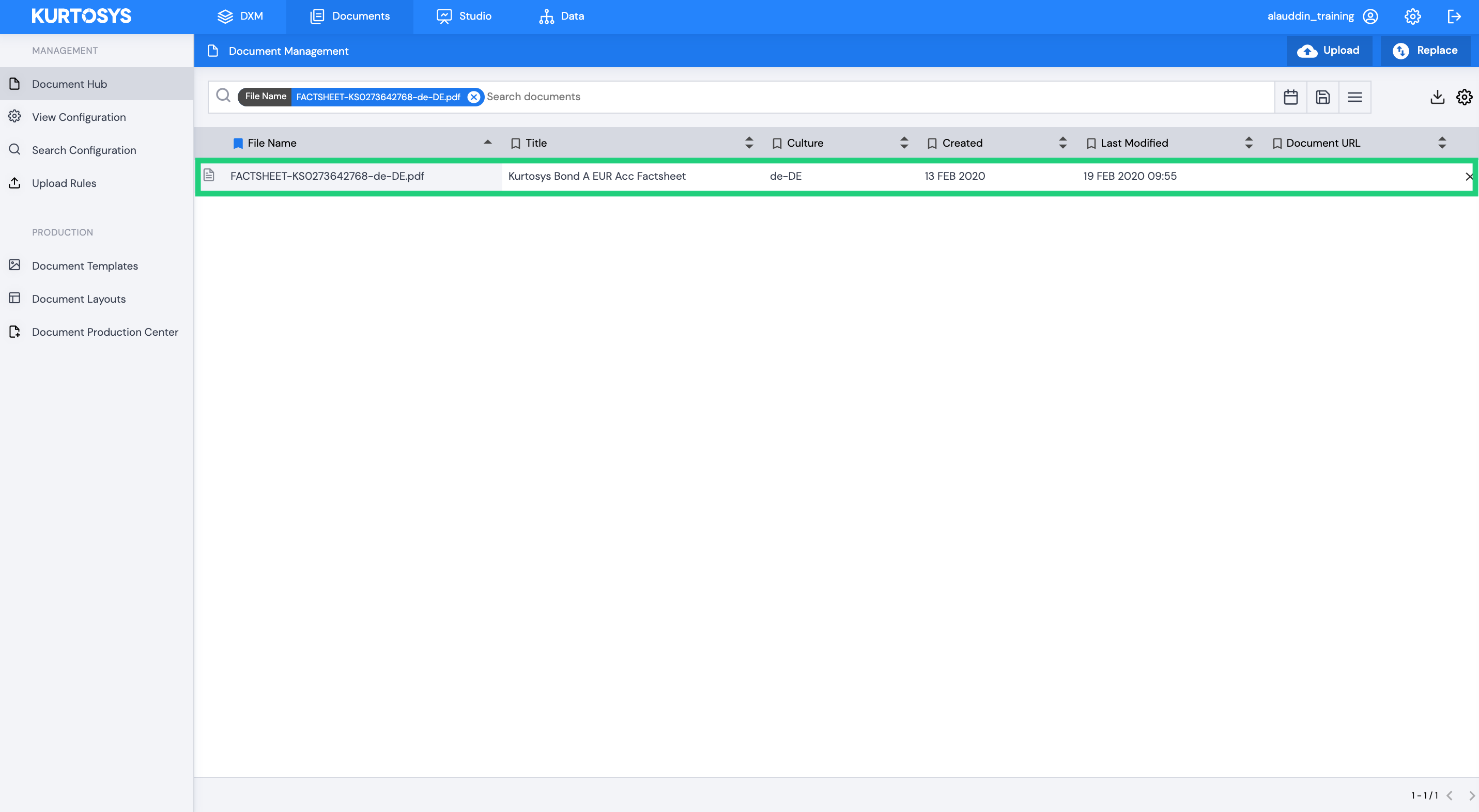Click the save search icon

point(1323,97)
